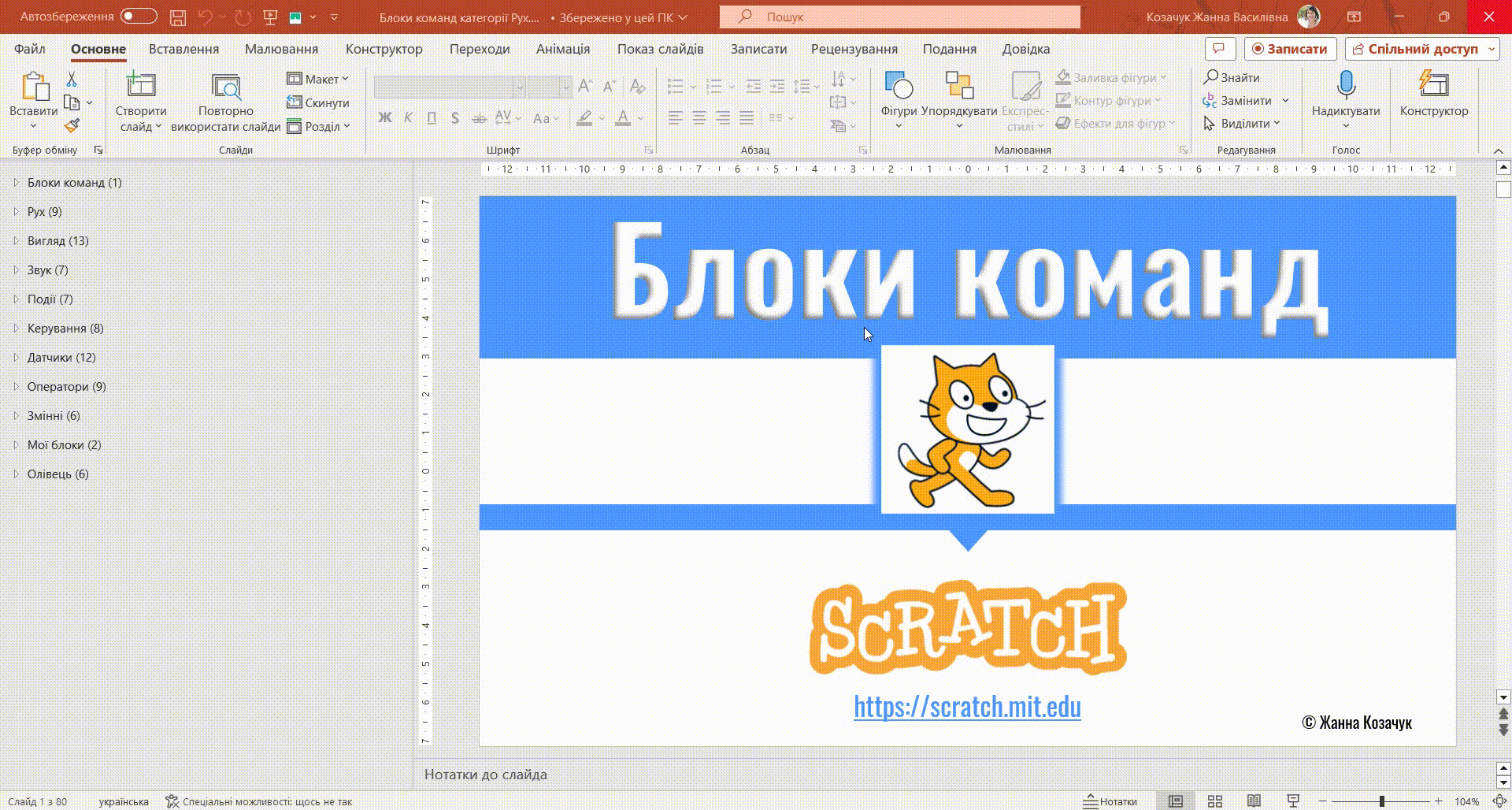1512x810 pixels.
Task: Switch to the Вставлення tab
Action: tap(183, 49)
